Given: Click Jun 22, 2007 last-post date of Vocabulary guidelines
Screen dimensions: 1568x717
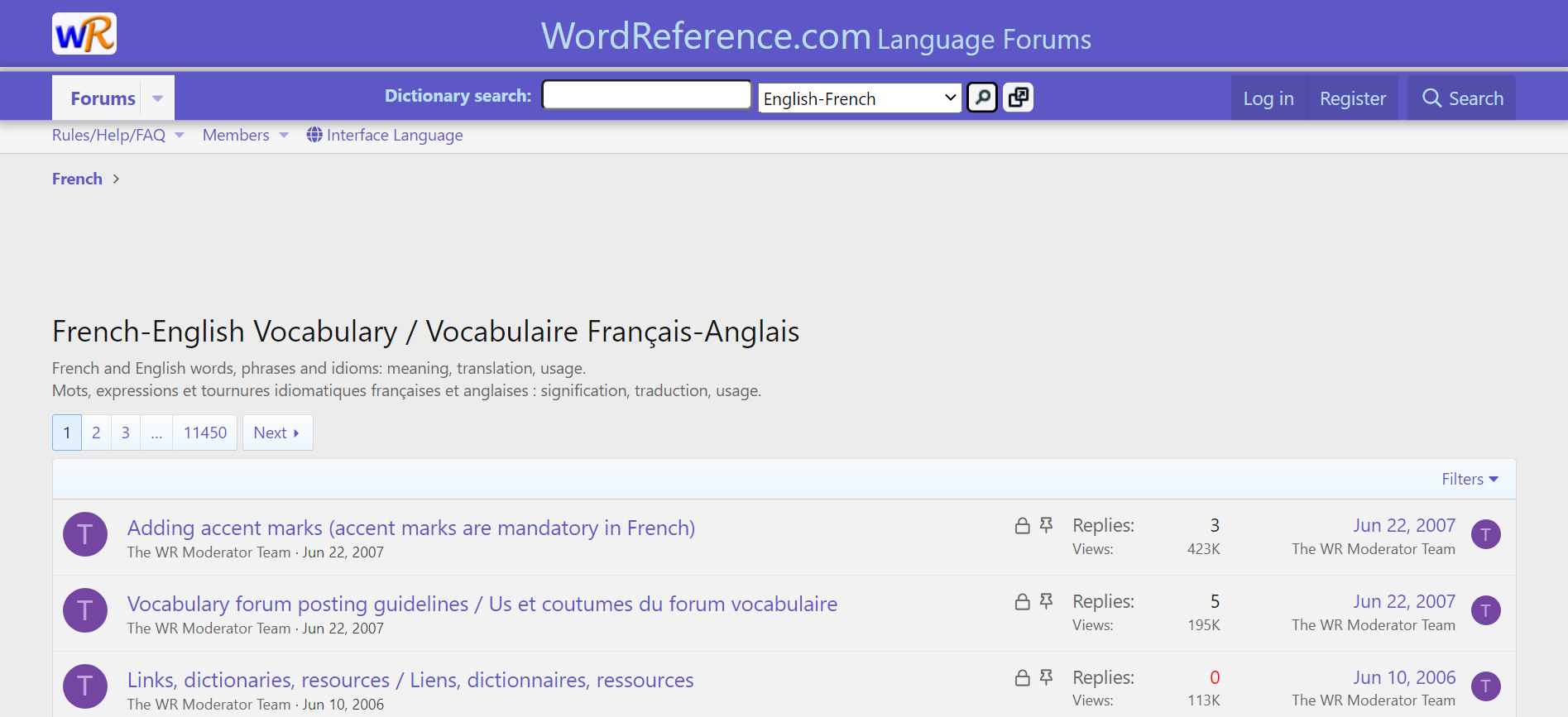Looking at the screenshot, I should tap(1404, 601).
